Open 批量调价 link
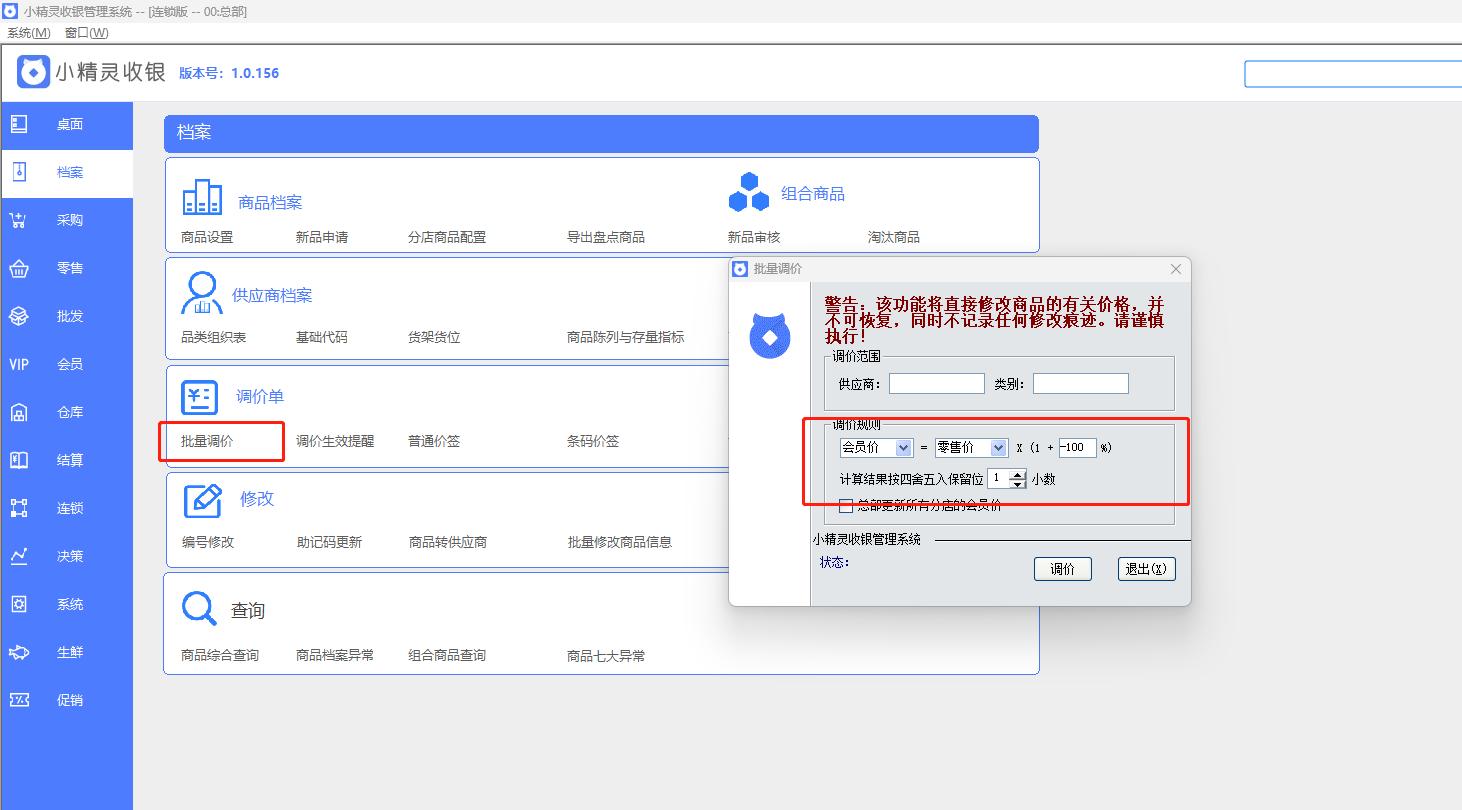The height and width of the screenshot is (810, 1462). pos(207,441)
